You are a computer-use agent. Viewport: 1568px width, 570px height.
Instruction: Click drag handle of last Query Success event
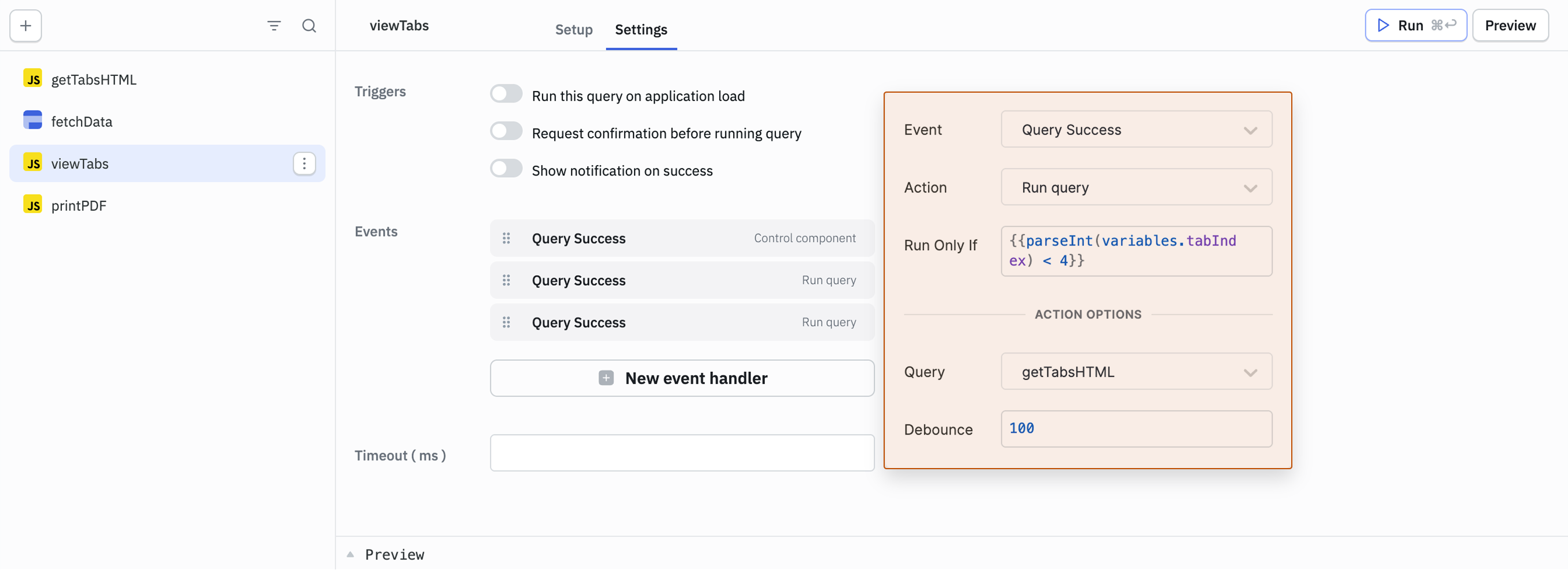click(x=506, y=322)
